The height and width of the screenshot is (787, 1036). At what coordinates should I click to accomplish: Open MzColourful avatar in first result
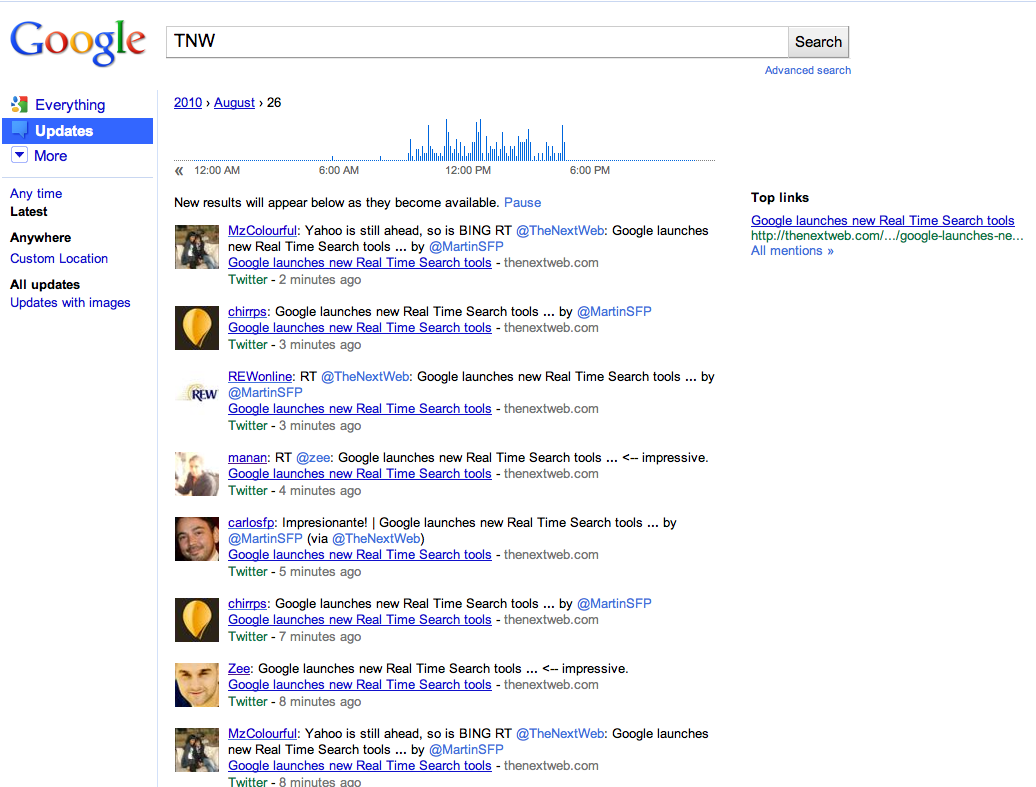197,246
